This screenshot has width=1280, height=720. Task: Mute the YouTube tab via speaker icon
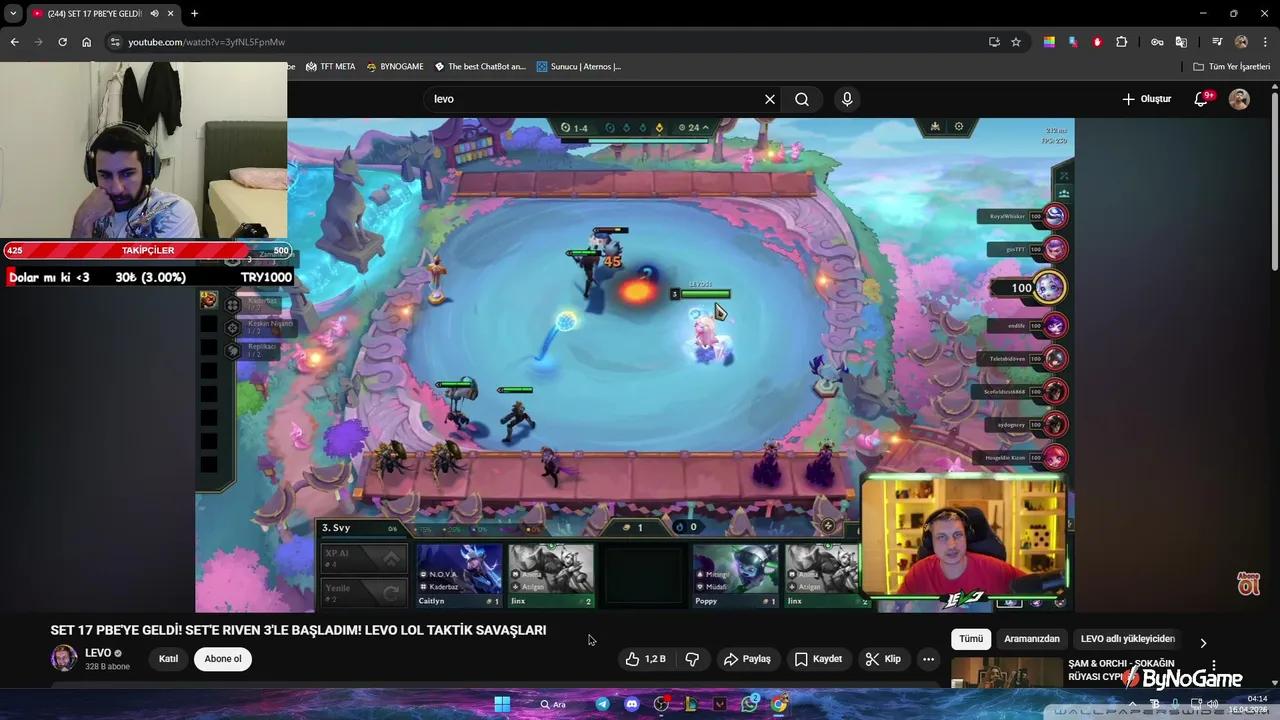click(x=154, y=13)
